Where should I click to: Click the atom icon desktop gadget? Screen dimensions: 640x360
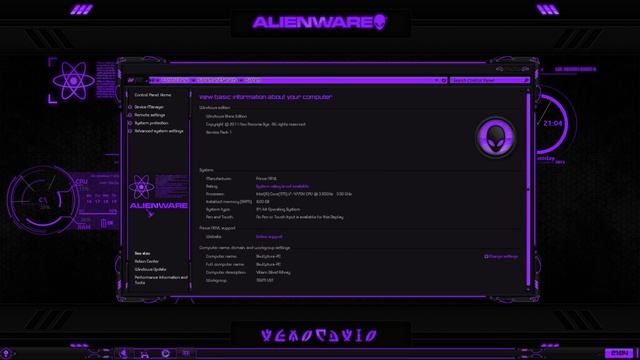(x=73, y=81)
